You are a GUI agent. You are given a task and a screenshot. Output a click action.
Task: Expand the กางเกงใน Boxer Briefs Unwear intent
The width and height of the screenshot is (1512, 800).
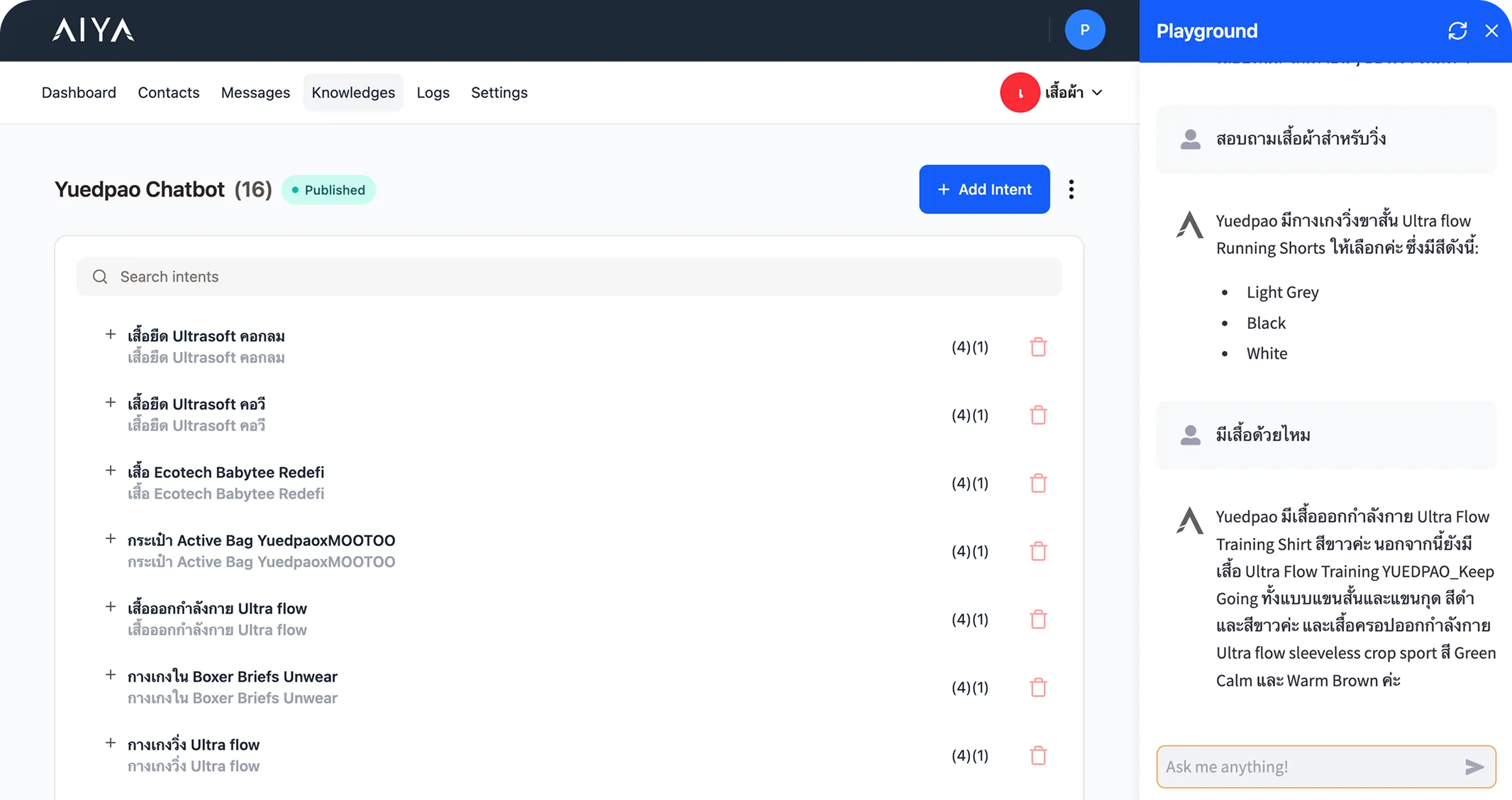click(111, 674)
